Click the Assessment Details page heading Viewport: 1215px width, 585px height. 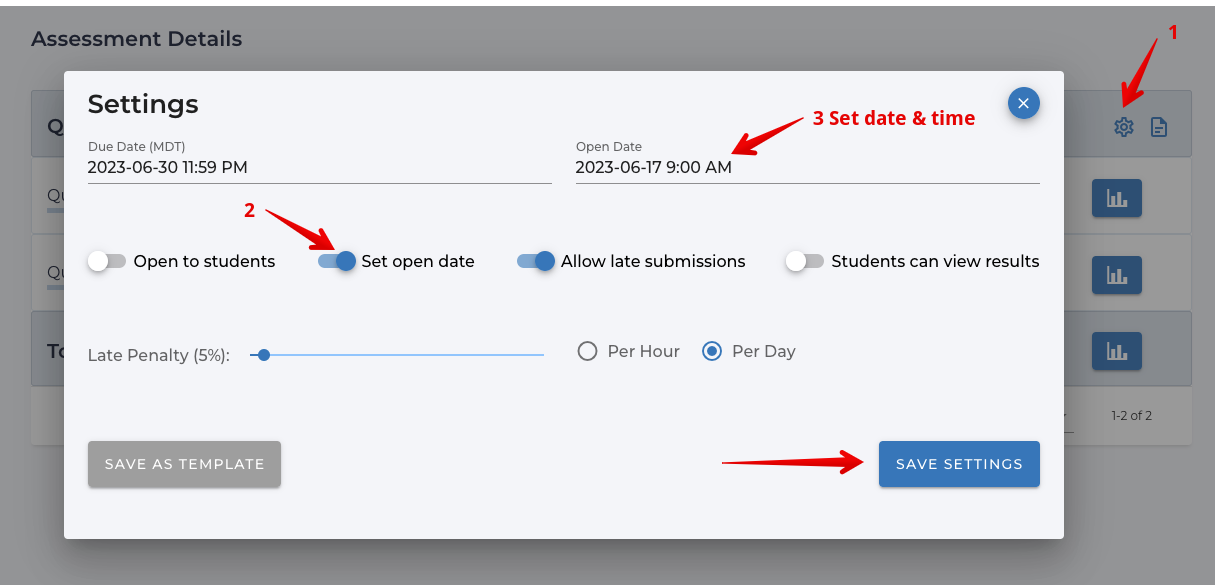pos(136,39)
